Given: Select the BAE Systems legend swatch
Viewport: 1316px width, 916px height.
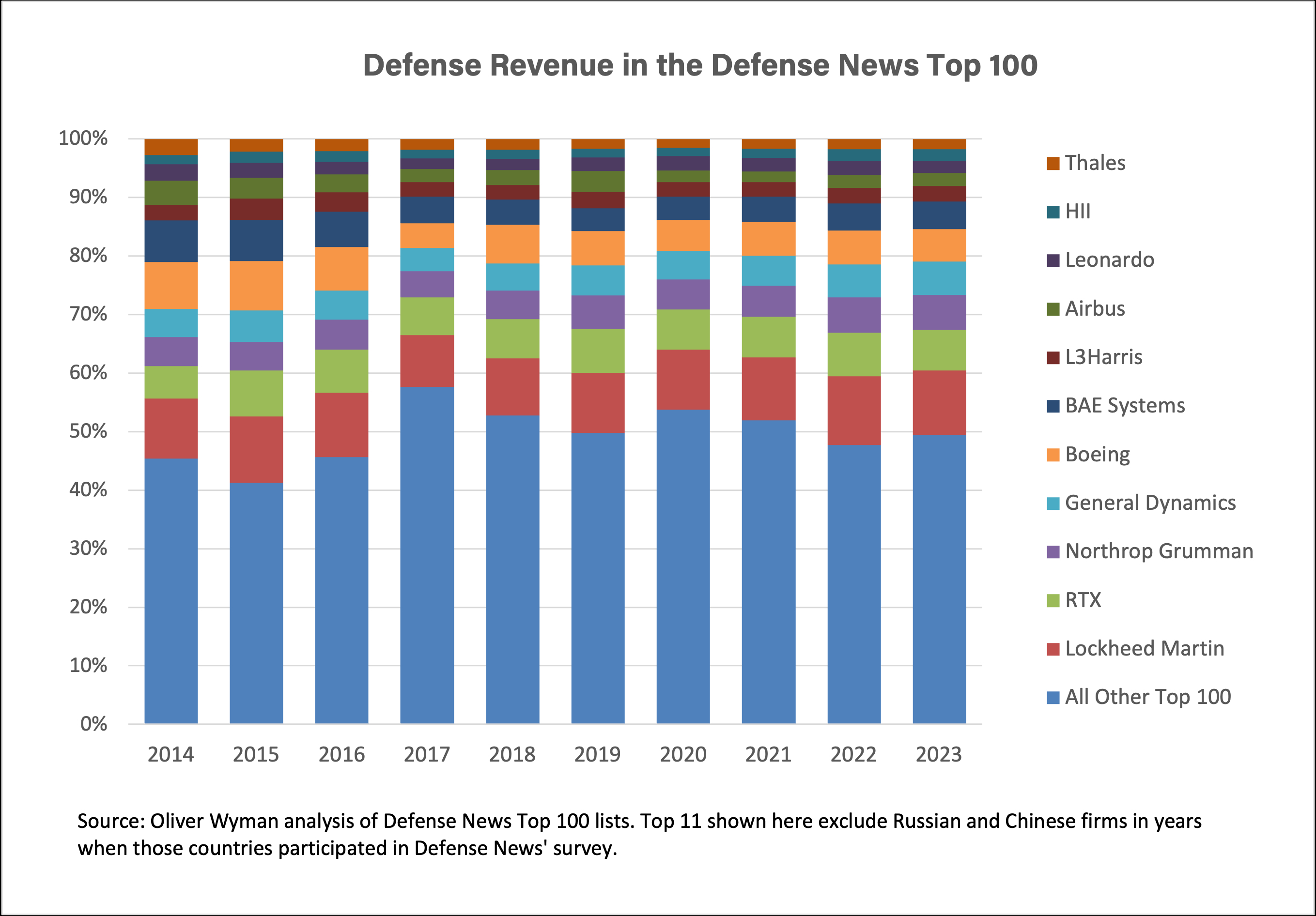Looking at the screenshot, I should click(x=1053, y=406).
